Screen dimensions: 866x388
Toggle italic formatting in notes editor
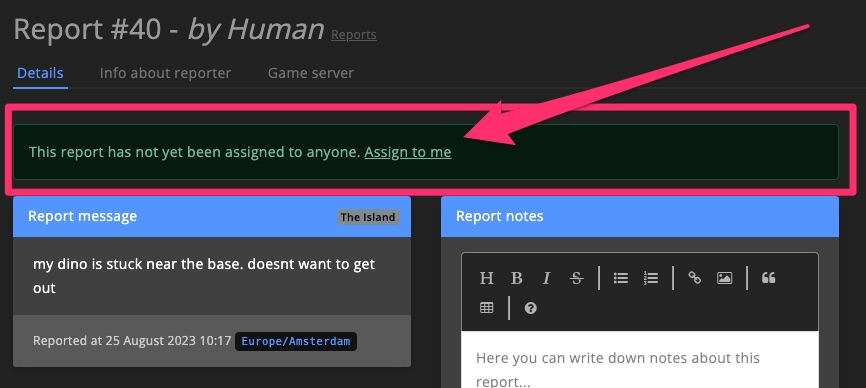(x=546, y=278)
